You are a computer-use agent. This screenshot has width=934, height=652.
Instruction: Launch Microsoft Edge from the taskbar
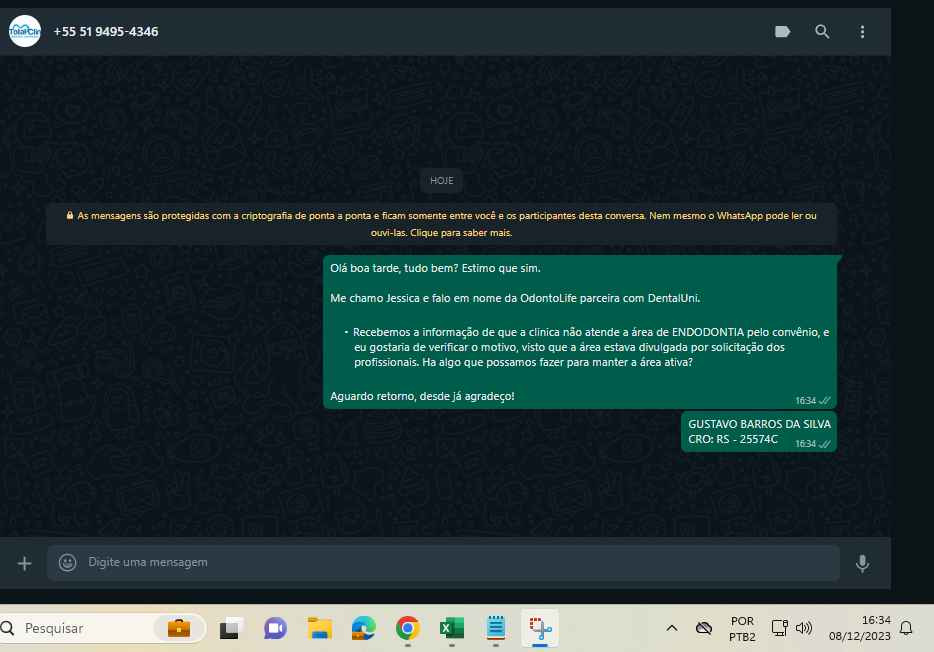[x=363, y=628]
